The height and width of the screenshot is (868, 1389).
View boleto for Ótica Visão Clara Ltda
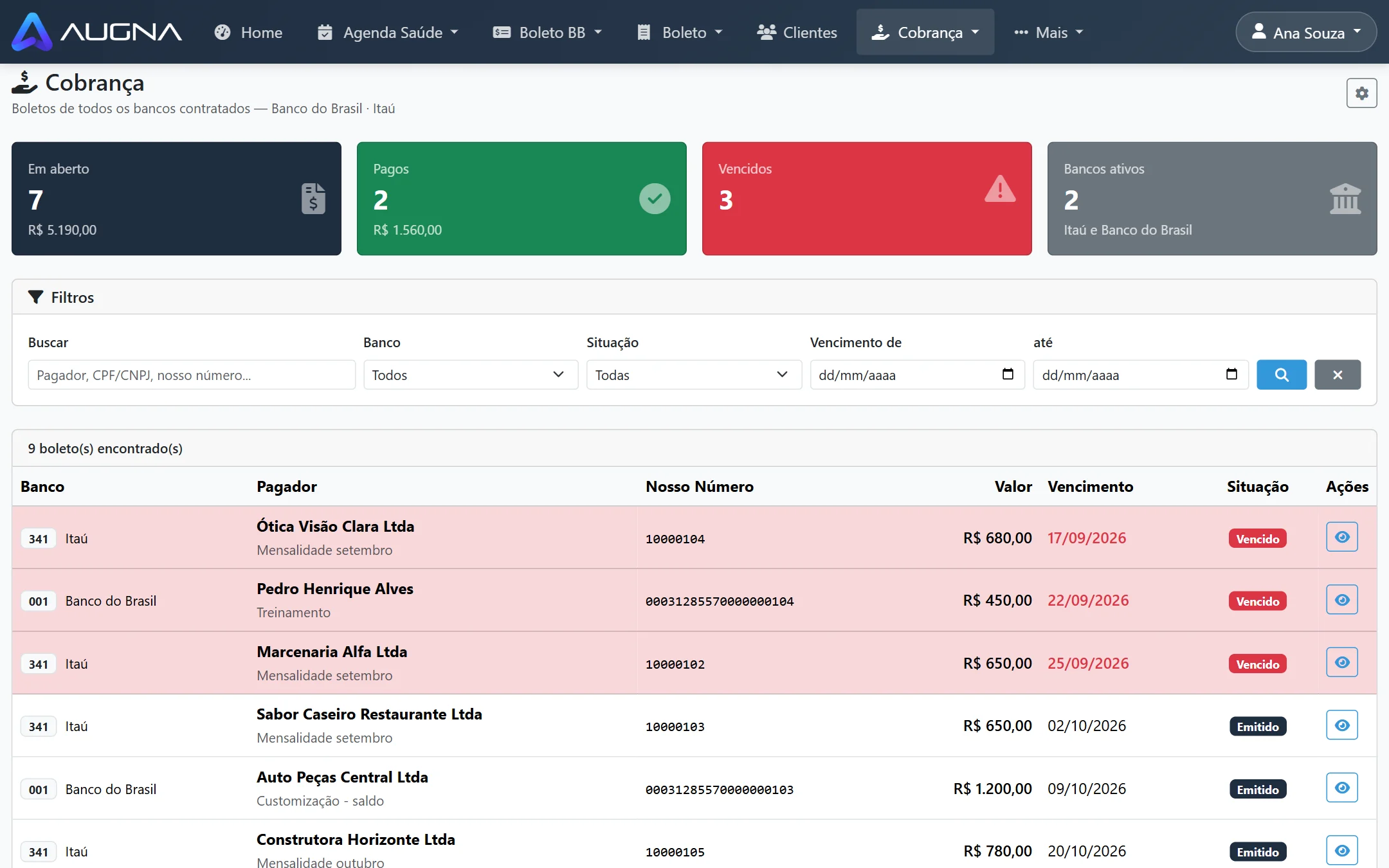[x=1341, y=537]
